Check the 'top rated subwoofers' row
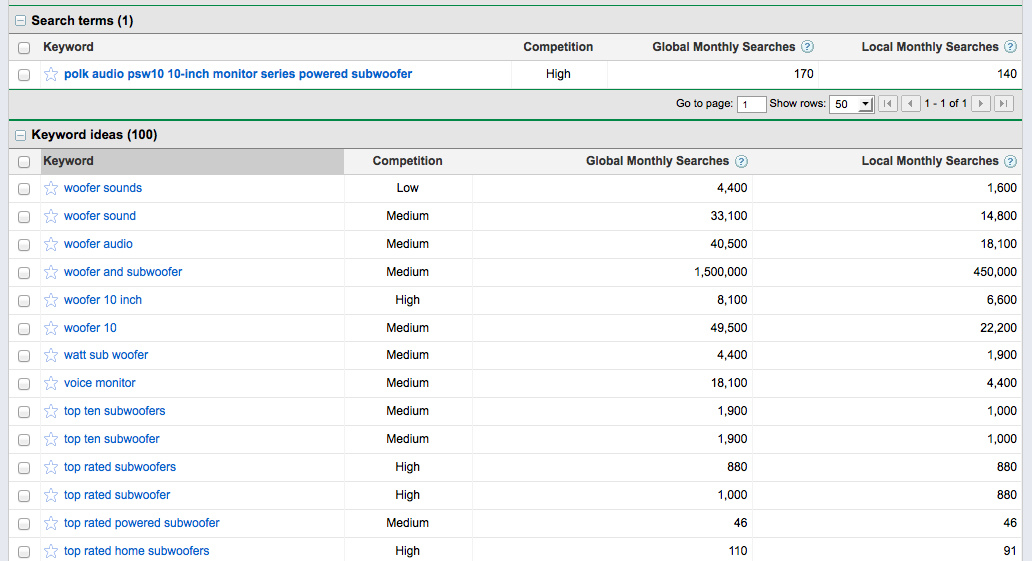Screen dimensions: 1032x561 click(24, 468)
